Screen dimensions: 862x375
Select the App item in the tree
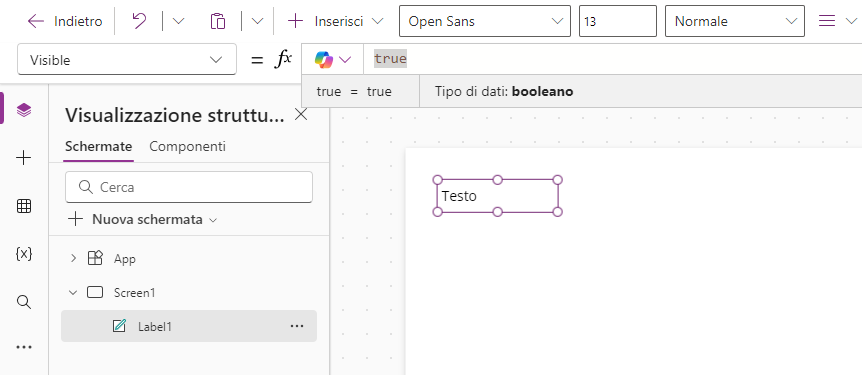(125, 258)
